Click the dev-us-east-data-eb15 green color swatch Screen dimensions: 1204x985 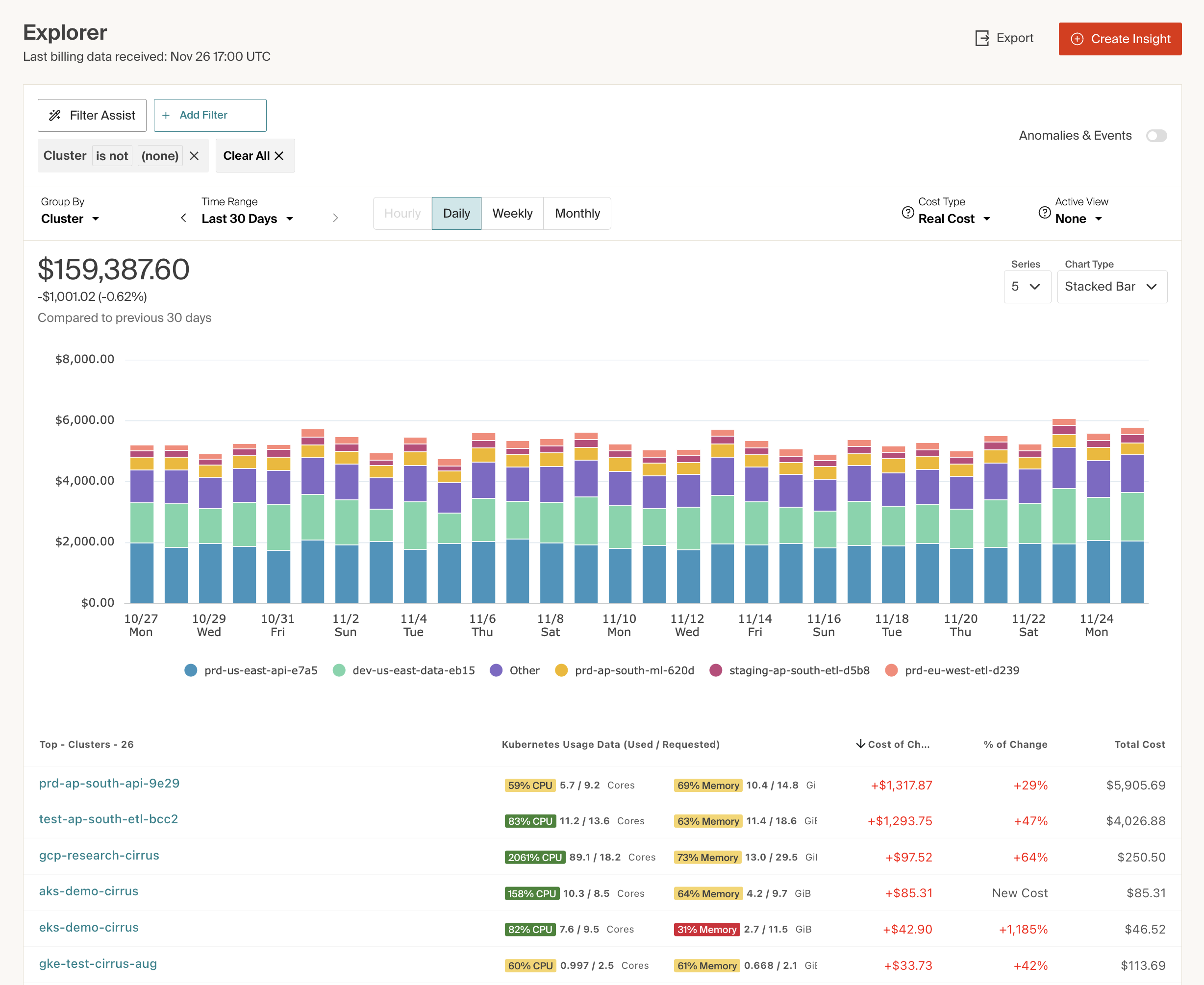(x=339, y=670)
